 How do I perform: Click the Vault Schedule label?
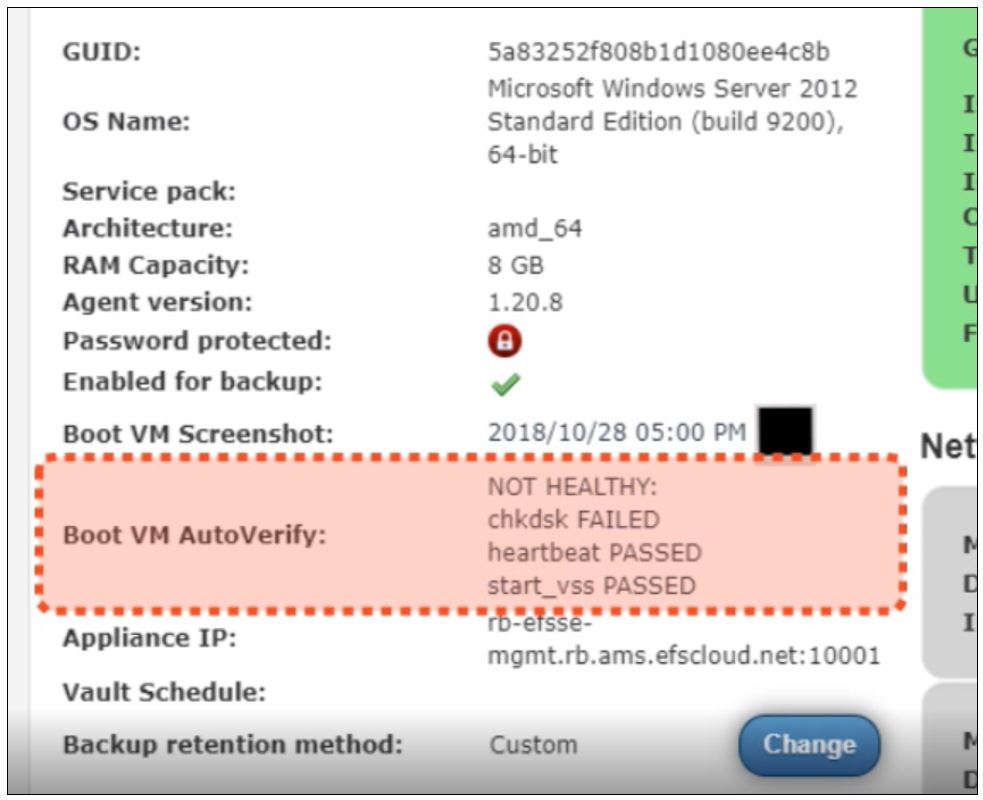(164, 692)
